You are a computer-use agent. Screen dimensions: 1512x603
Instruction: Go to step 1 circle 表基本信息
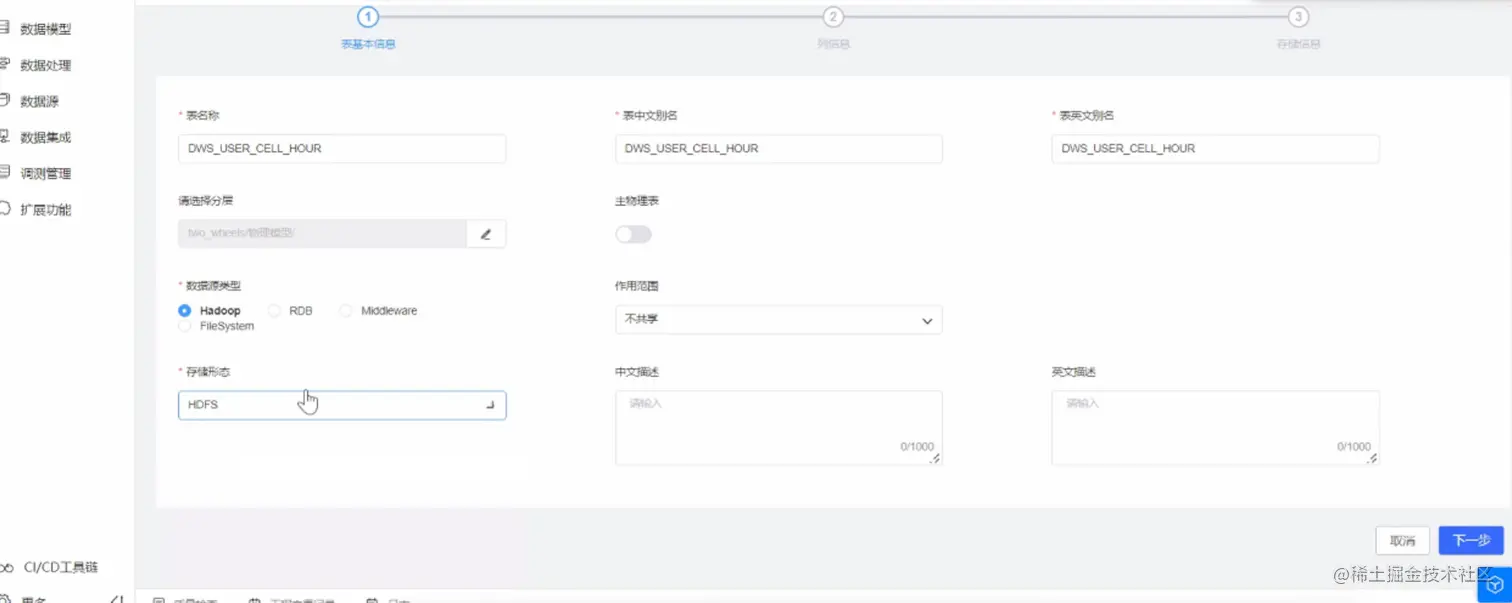point(368,17)
